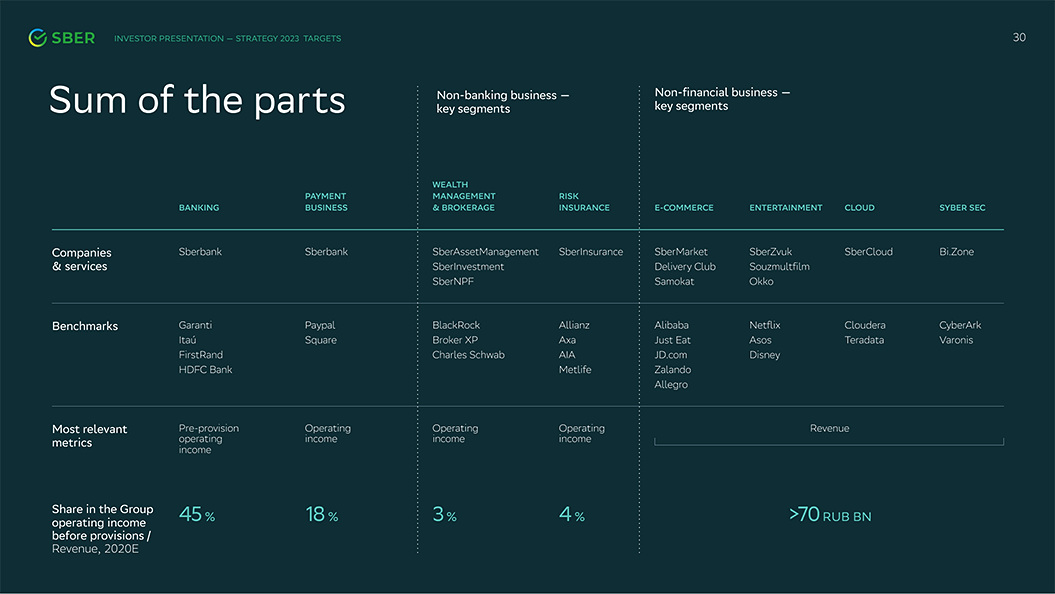
Task: Select the PAYMENT BUSINESS column header
Action: click(x=326, y=202)
